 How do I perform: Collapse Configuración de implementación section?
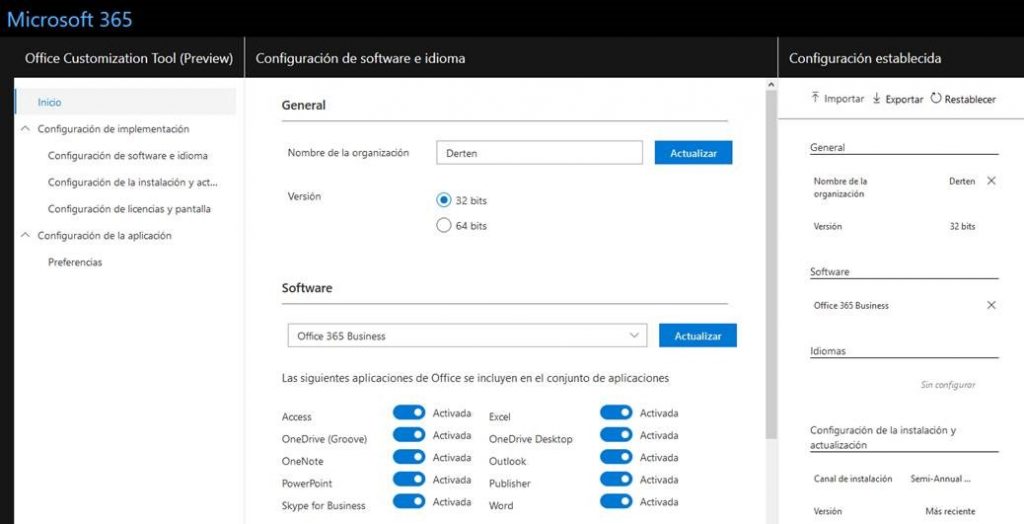pos(25,129)
